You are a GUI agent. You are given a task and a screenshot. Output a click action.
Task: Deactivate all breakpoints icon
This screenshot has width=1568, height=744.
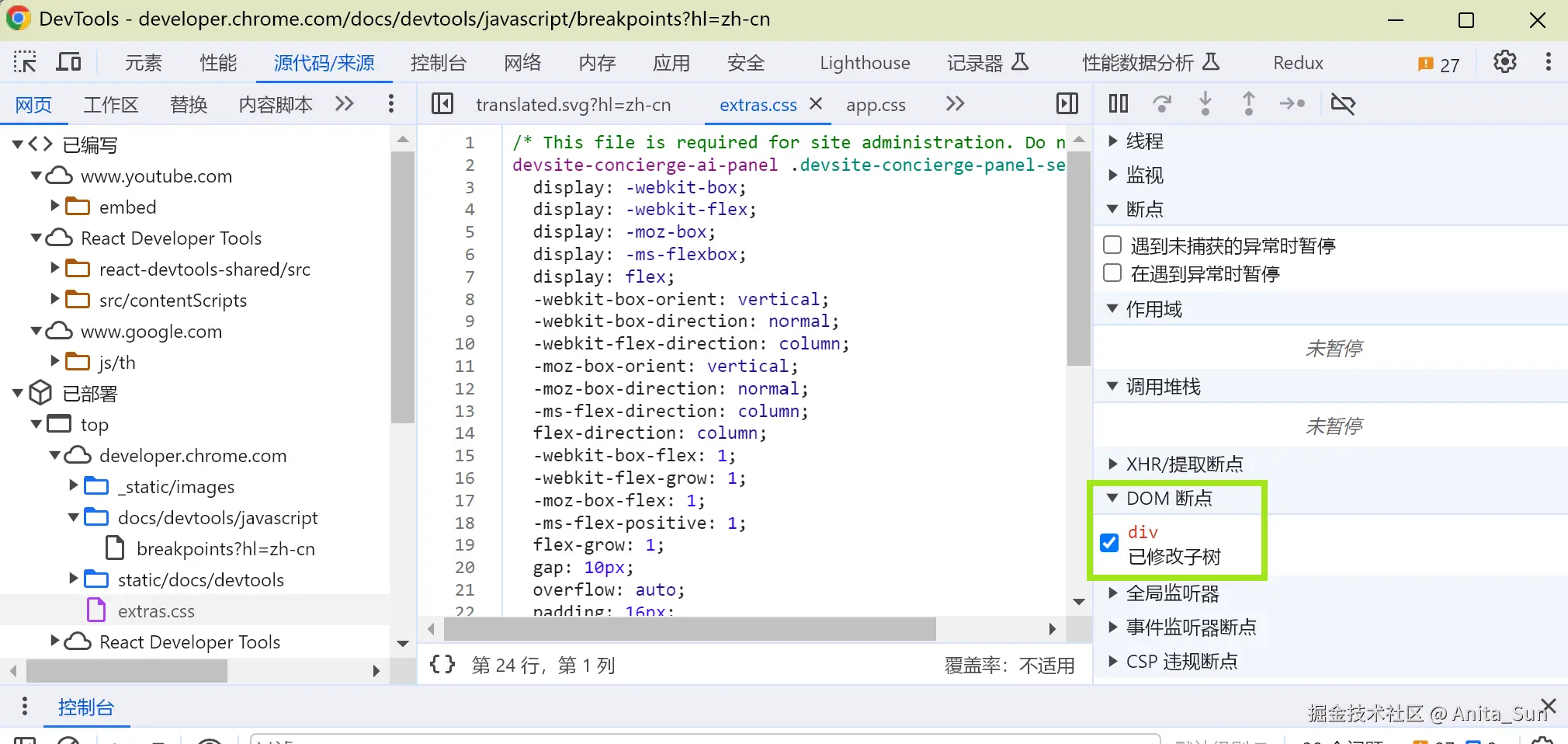[1343, 103]
